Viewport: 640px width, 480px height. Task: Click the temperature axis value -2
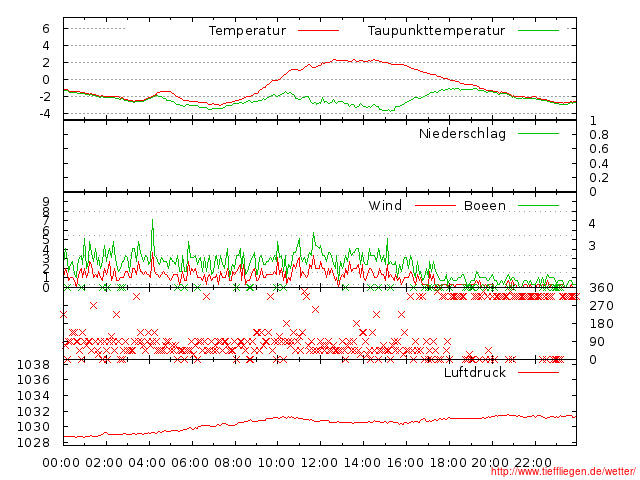(x=45, y=97)
